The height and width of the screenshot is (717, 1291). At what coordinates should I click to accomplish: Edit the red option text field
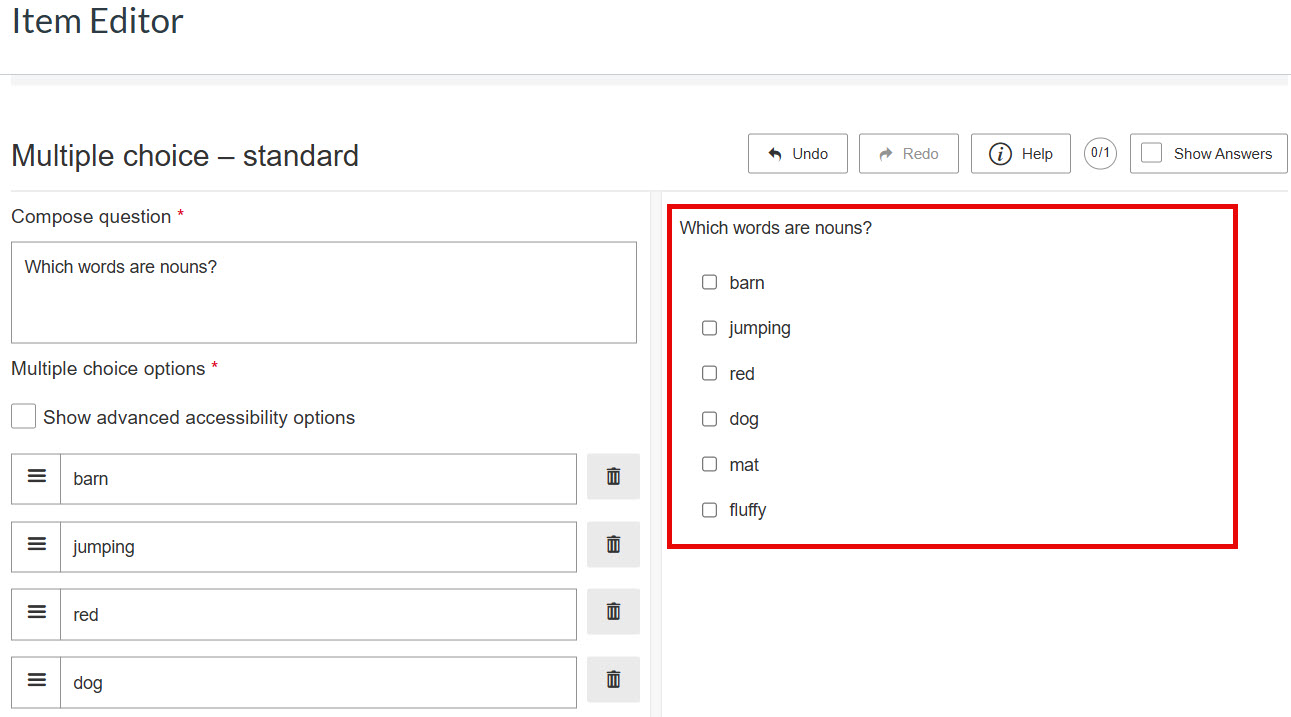click(318, 615)
